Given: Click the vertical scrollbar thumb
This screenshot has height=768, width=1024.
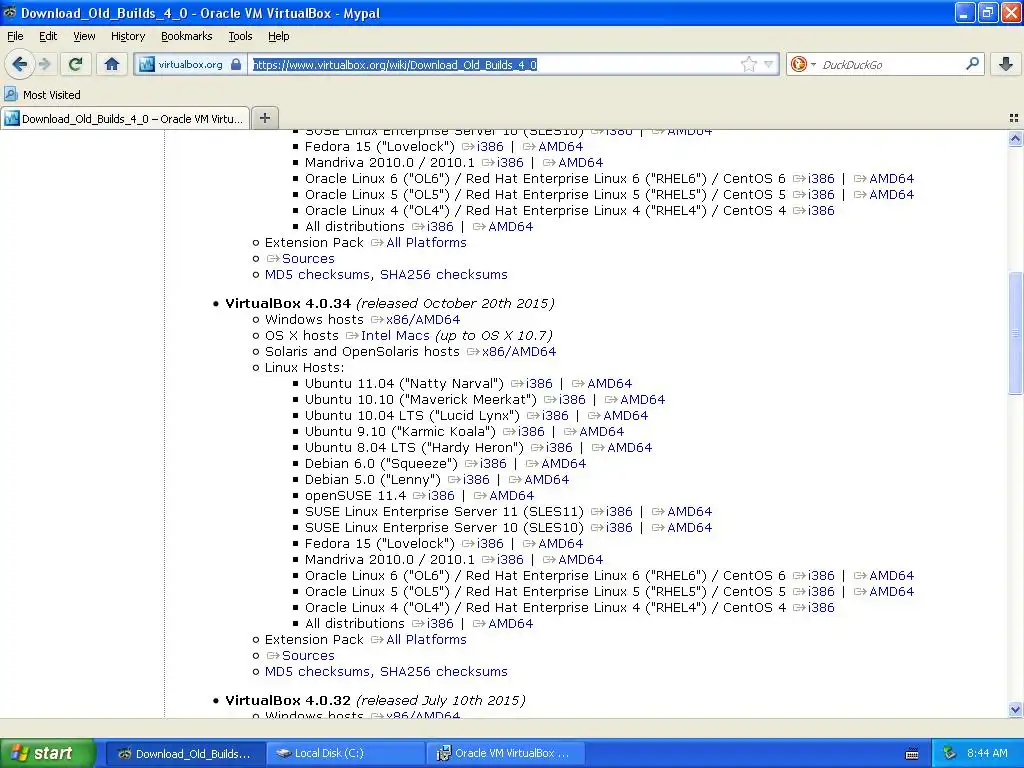Looking at the screenshot, I should coord(1015,333).
